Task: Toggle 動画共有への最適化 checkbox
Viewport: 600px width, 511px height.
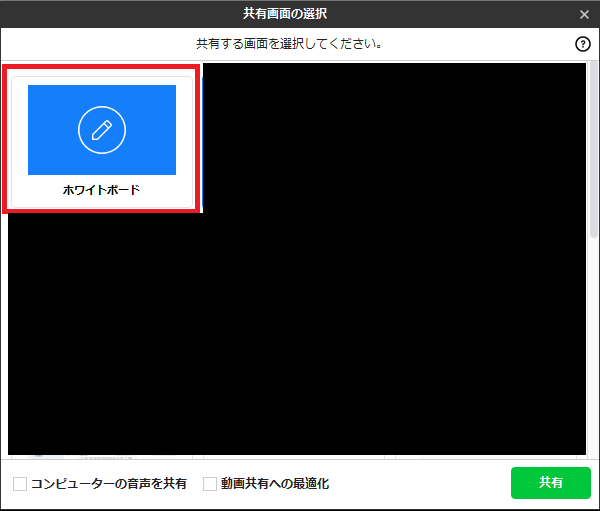Action: (x=210, y=484)
